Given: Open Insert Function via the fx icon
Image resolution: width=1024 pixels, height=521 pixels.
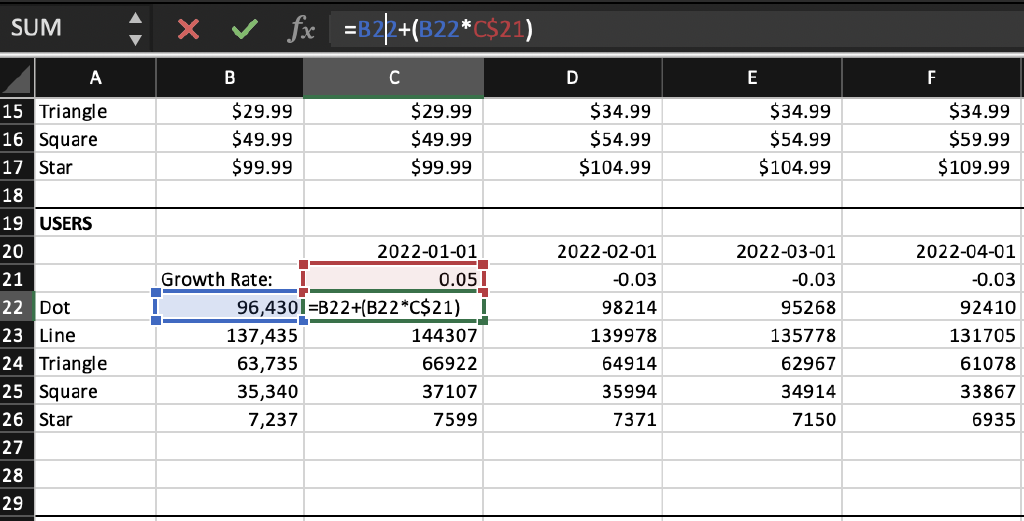Looking at the screenshot, I should 299,30.
